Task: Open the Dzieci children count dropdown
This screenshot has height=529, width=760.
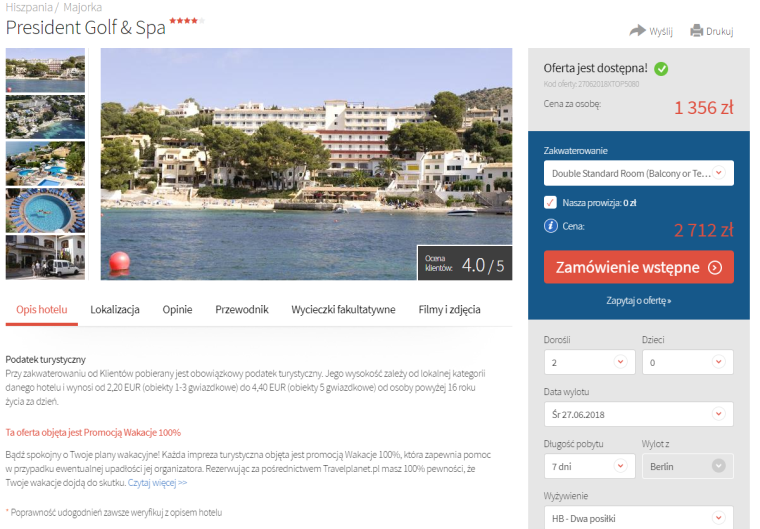Action: tap(688, 362)
